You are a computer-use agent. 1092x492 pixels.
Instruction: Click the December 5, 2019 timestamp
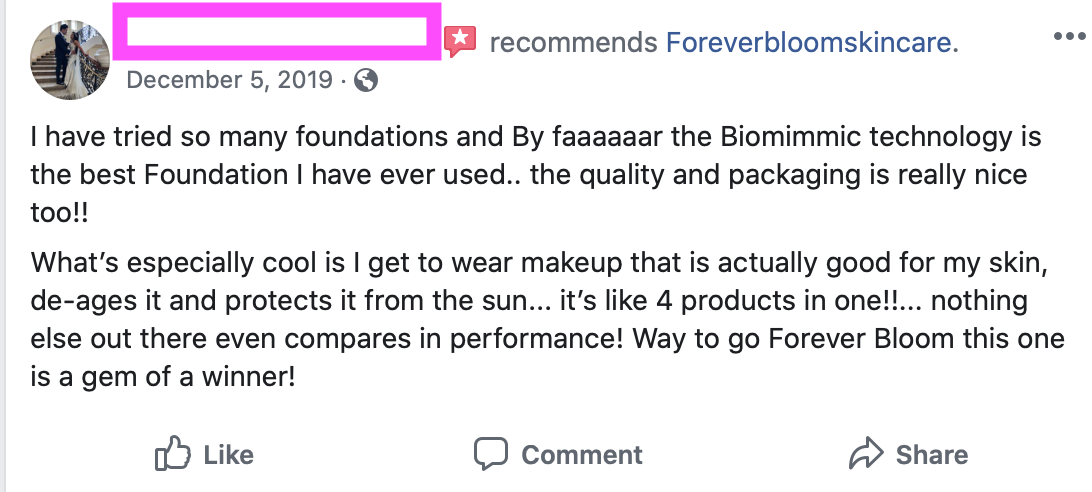click(x=230, y=80)
